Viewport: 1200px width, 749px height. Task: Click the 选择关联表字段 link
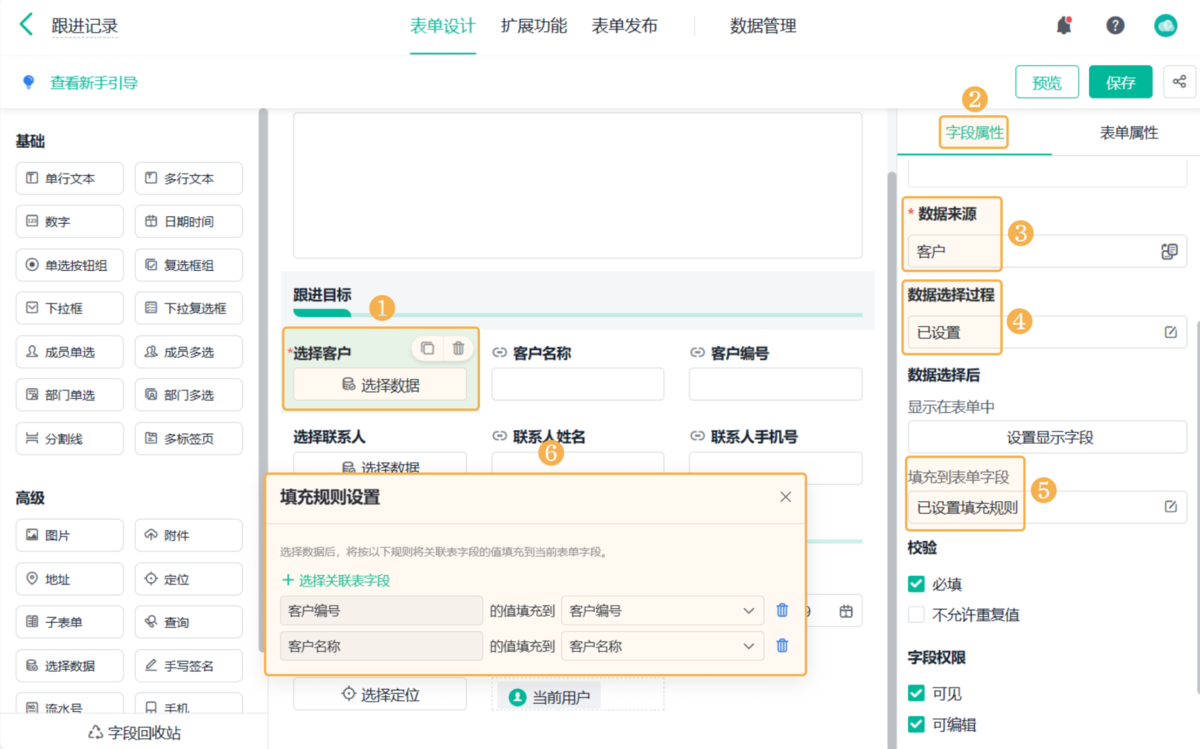coord(336,580)
